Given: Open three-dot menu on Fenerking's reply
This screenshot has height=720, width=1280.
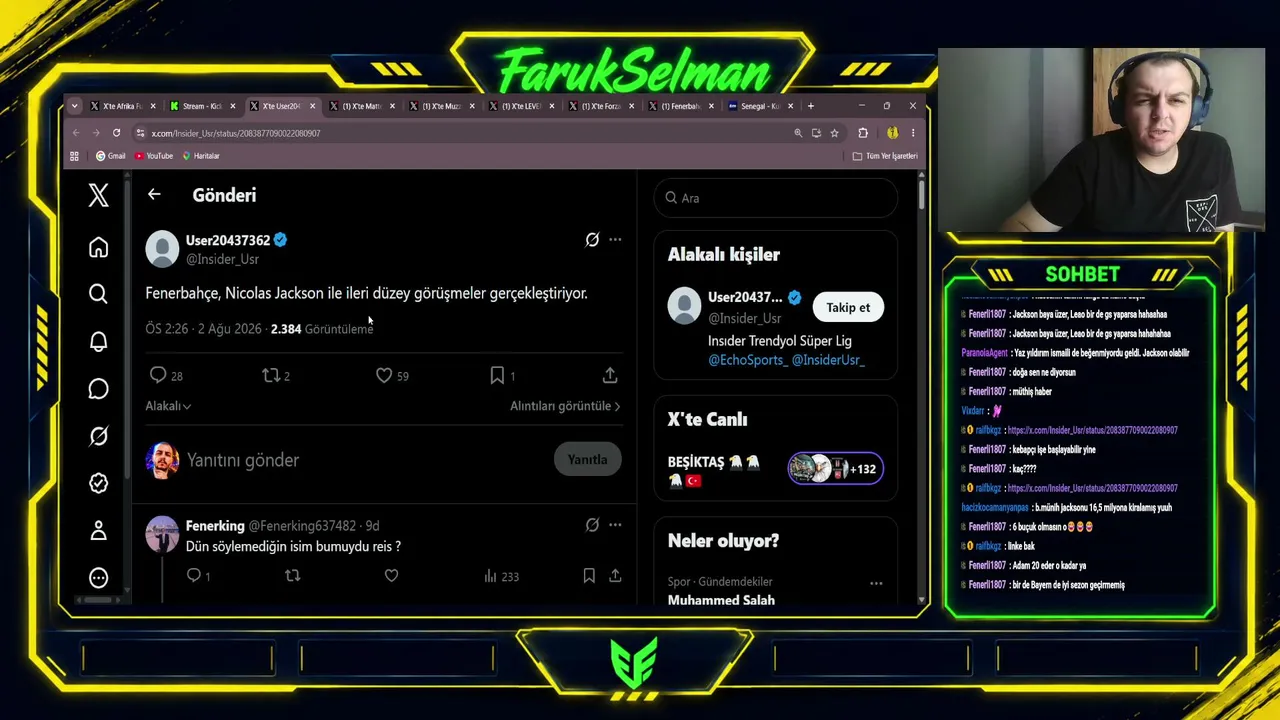Looking at the screenshot, I should click(615, 525).
